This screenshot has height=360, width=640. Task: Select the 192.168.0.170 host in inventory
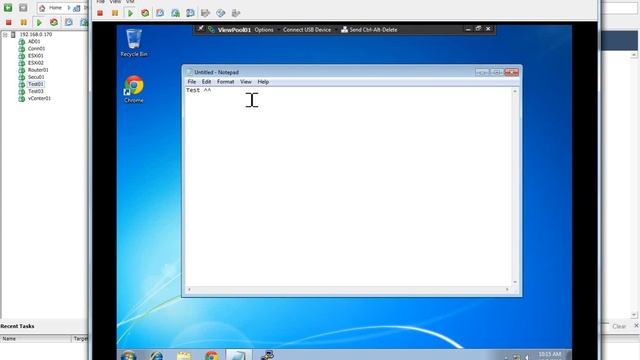36,35
